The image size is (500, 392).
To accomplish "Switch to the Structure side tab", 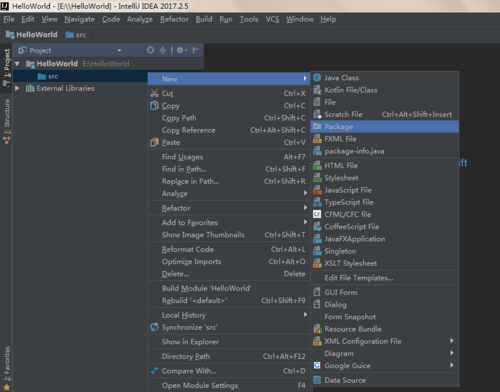I will click(x=7, y=121).
